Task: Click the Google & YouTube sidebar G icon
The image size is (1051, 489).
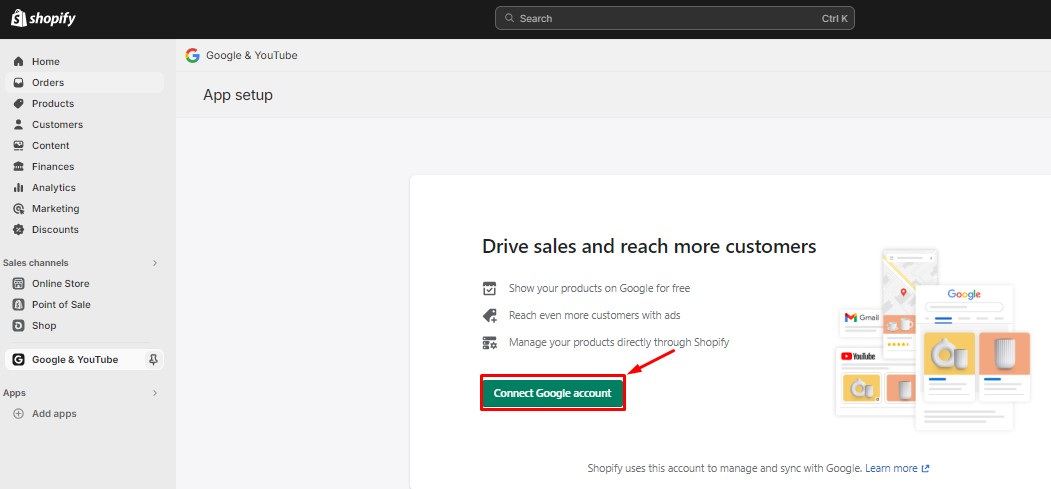Action: (x=19, y=360)
